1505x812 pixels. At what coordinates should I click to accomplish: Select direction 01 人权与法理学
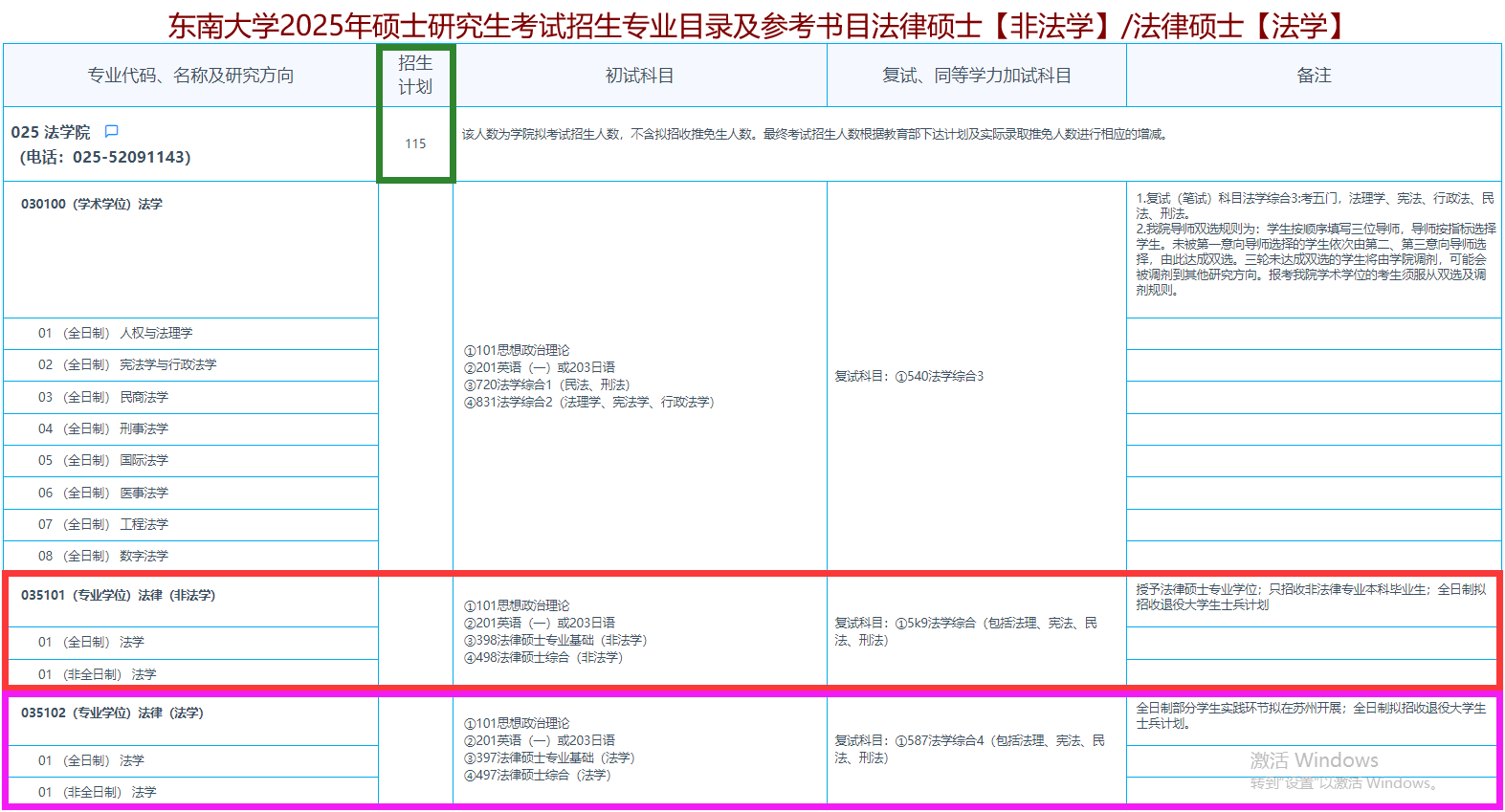tap(115, 333)
